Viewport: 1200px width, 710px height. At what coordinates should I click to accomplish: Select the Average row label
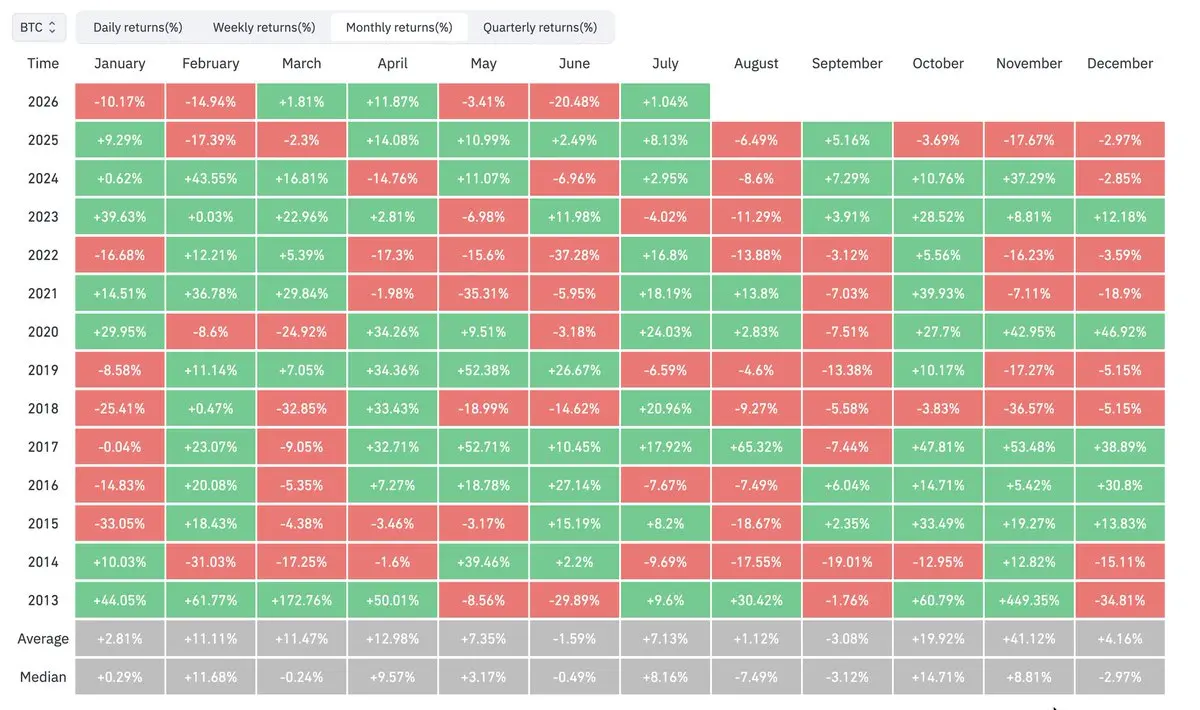tap(43, 639)
